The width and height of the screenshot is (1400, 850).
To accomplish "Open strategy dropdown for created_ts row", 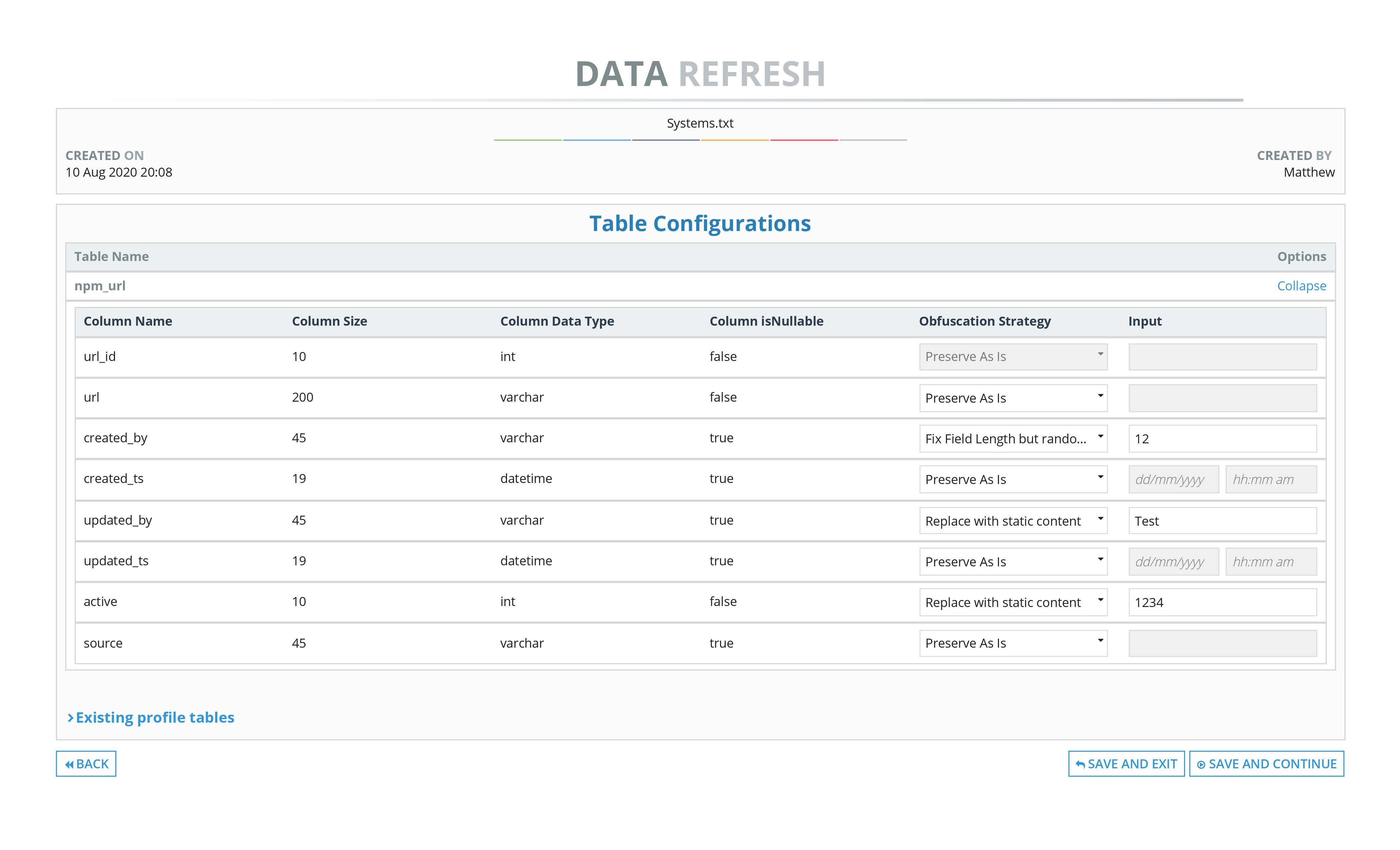I will [x=1013, y=480].
